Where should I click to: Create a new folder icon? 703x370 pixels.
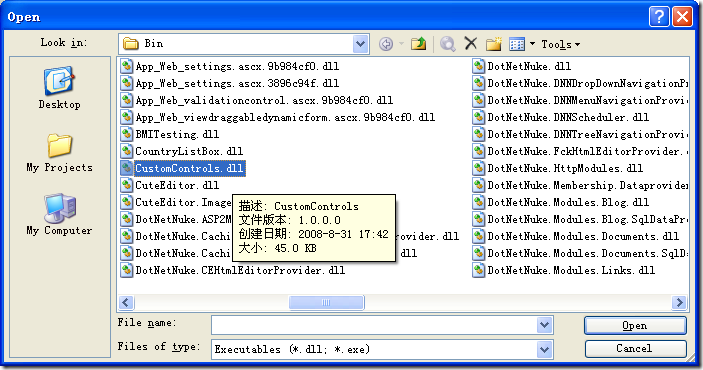pos(494,44)
